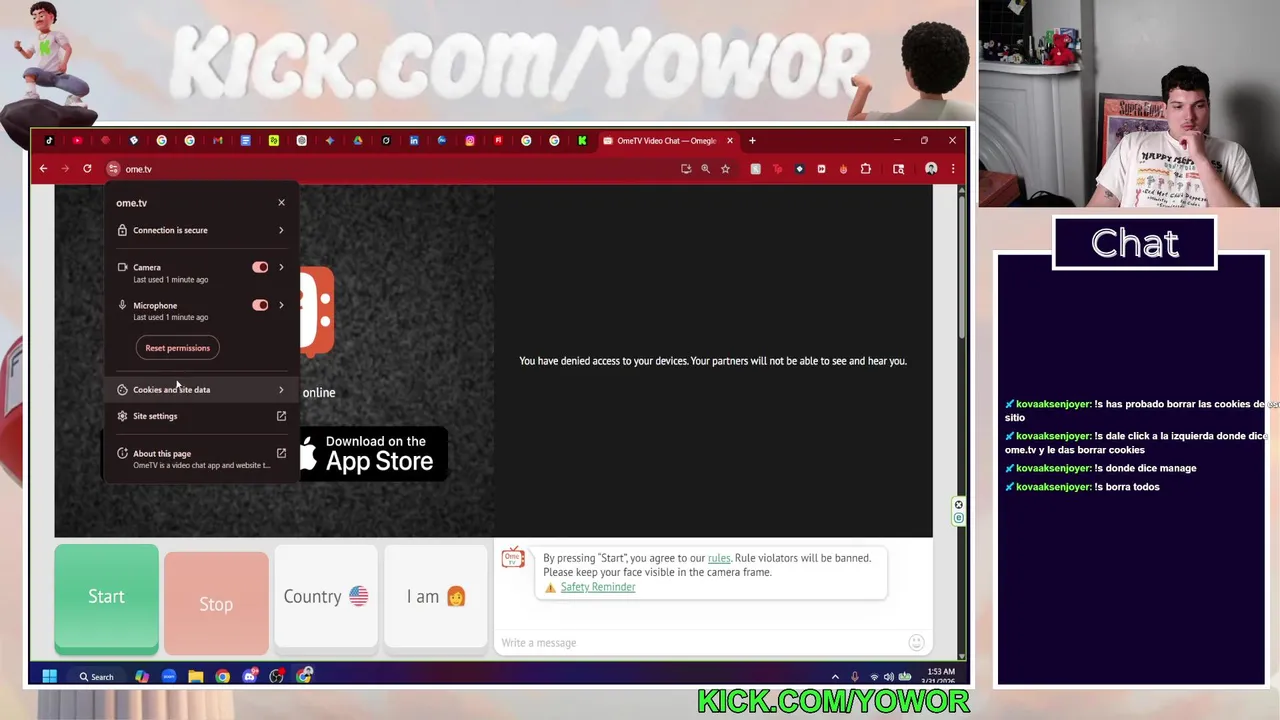Click the Start button
The width and height of the screenshot is (1280, 720).
106,597
